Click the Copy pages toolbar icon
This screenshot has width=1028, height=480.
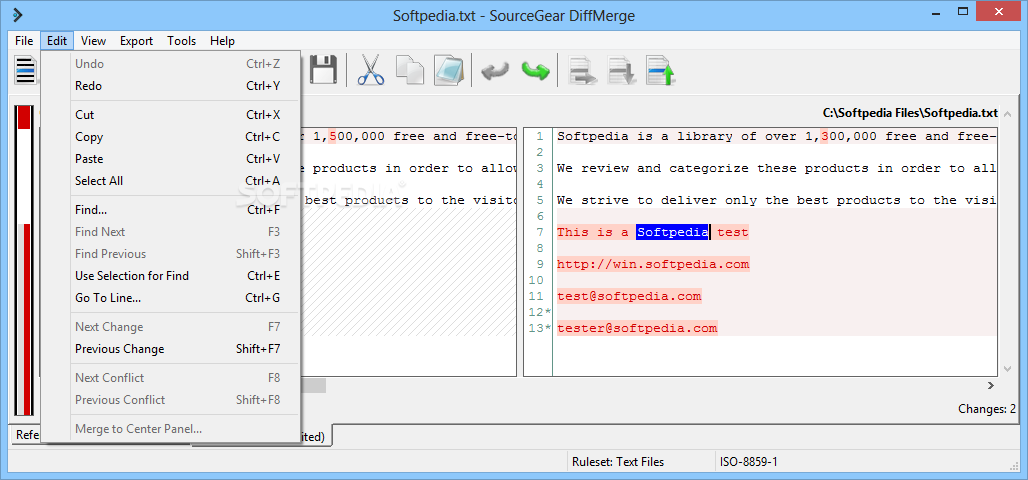pyautogui.click(x=410, y=70)
